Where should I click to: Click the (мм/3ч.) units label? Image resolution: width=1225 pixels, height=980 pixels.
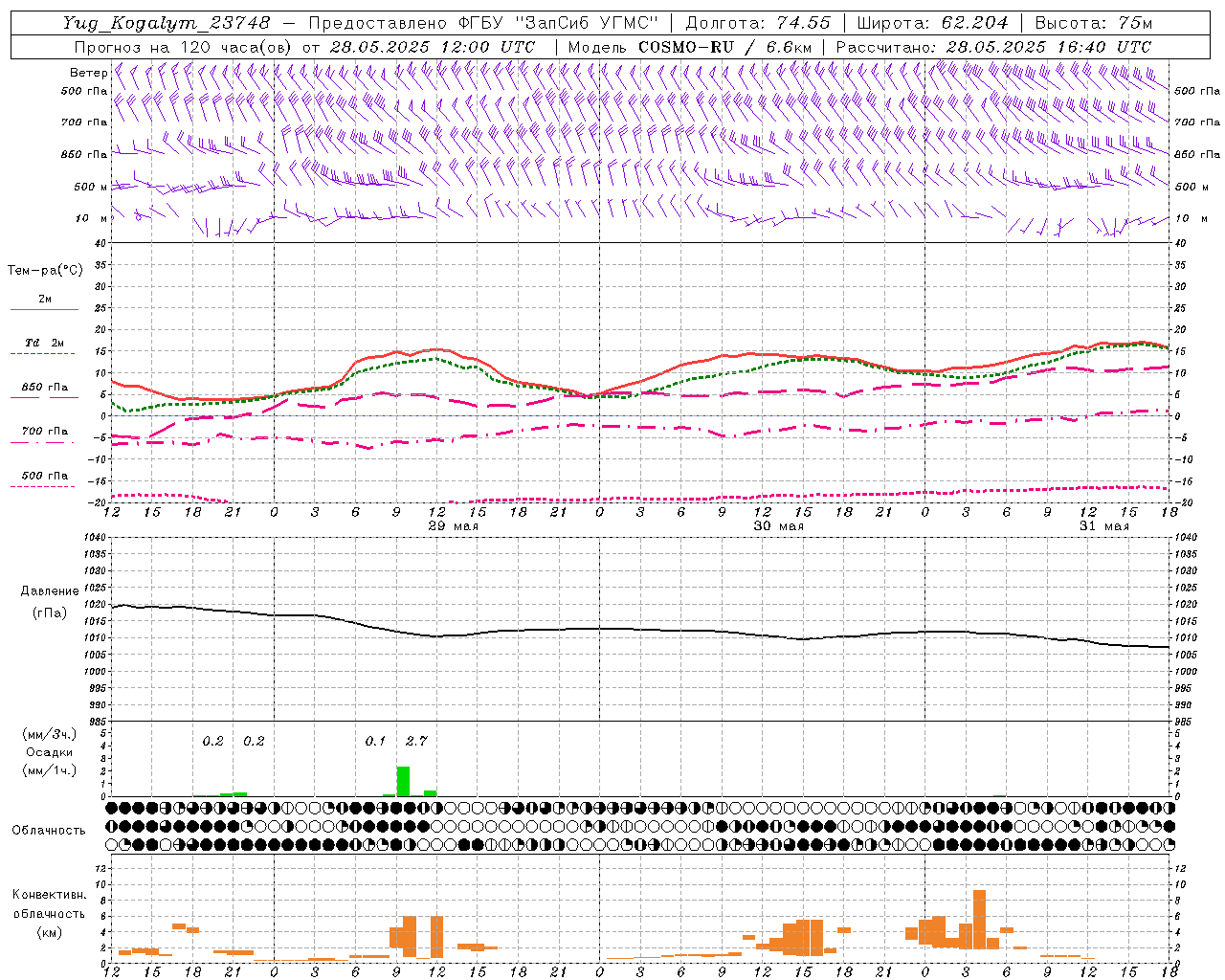[x=49, y=734]
